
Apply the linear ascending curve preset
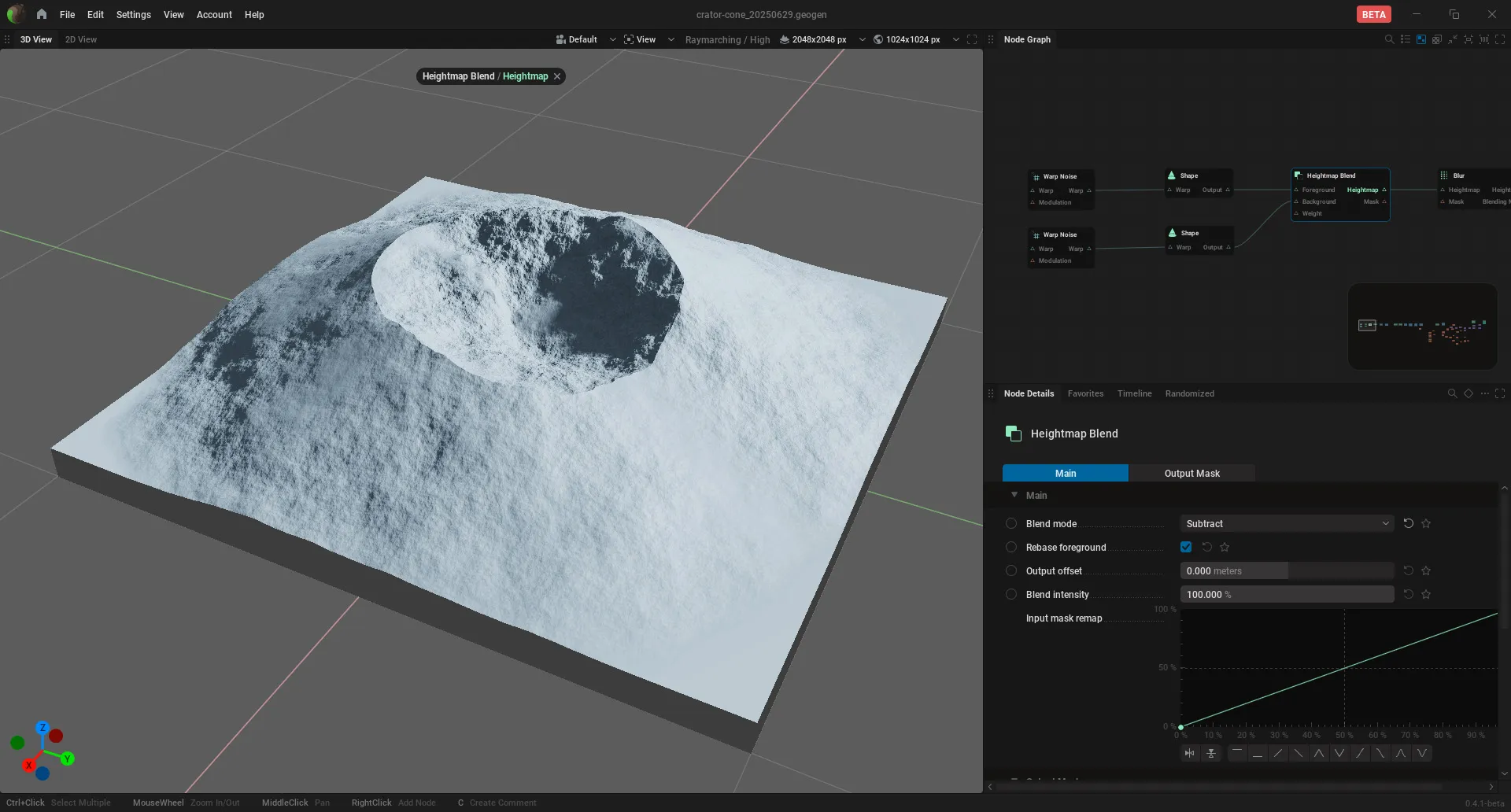1278,753
